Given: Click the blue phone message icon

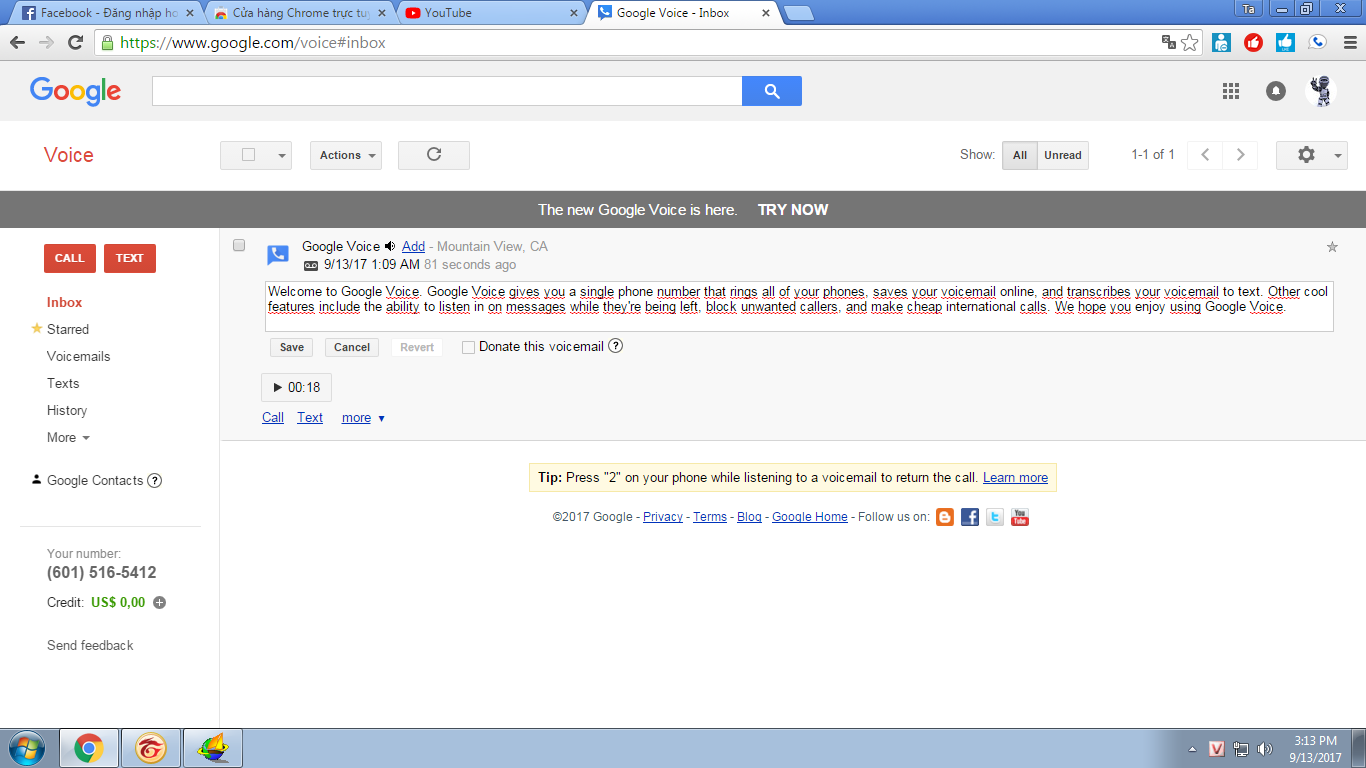Looking at the screenshot, I should tap(278, 255).
